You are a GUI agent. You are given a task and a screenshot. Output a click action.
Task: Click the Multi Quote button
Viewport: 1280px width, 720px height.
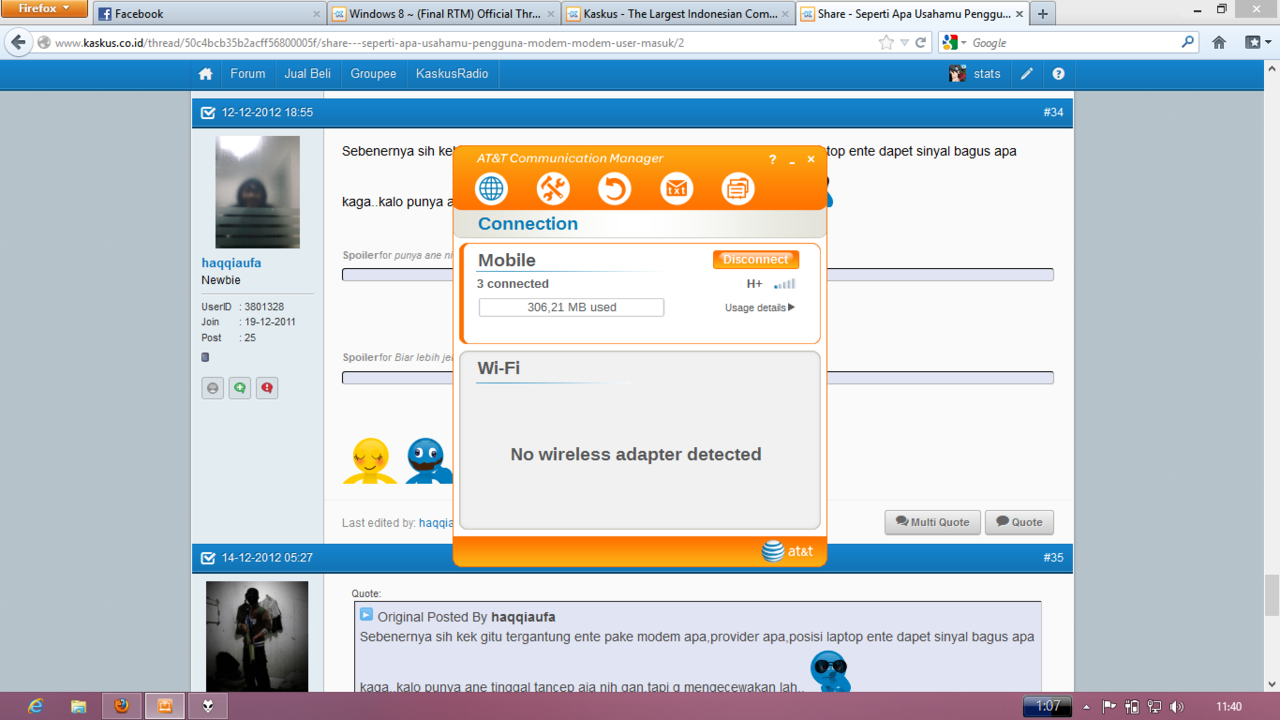tap(932, 522)
